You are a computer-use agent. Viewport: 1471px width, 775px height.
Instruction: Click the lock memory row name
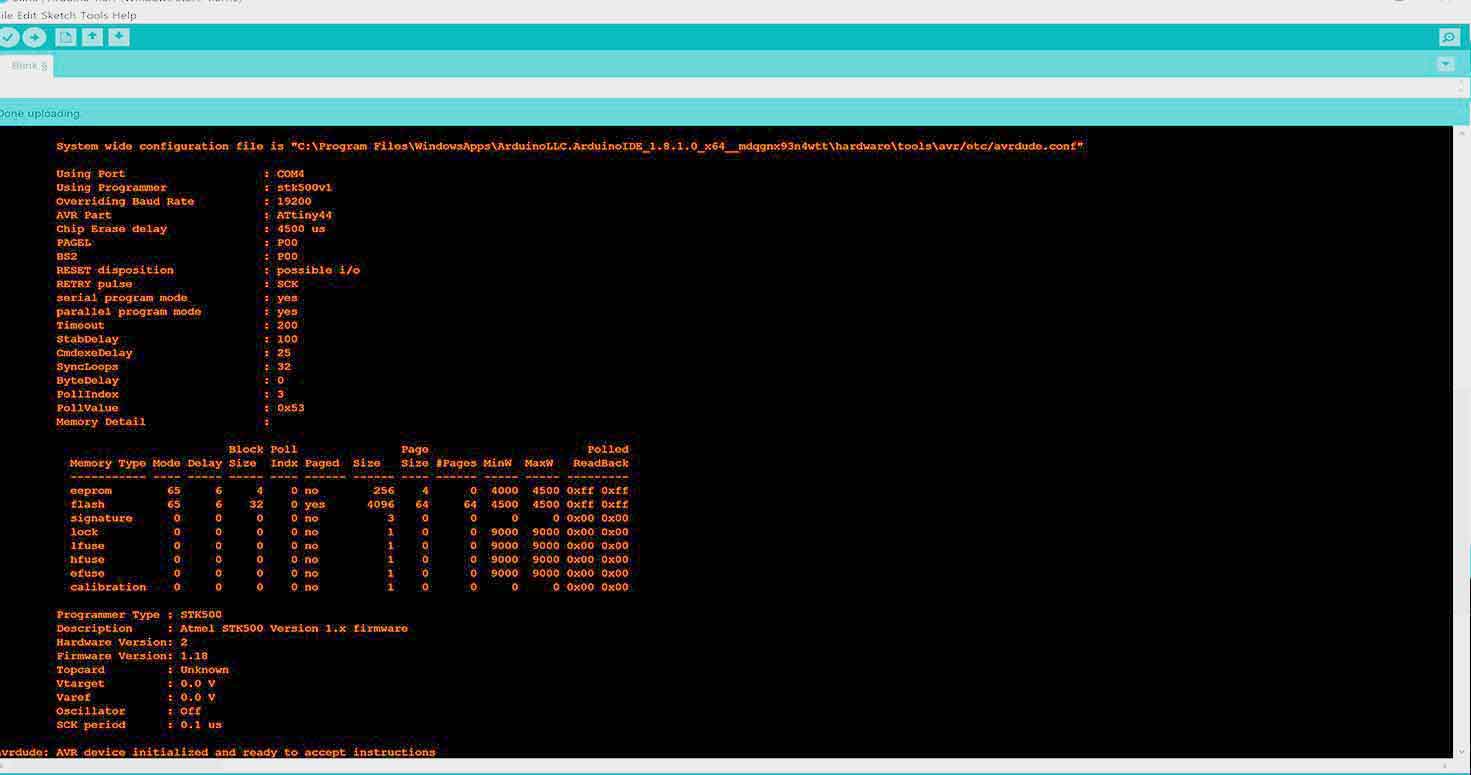tap(84, 532)
